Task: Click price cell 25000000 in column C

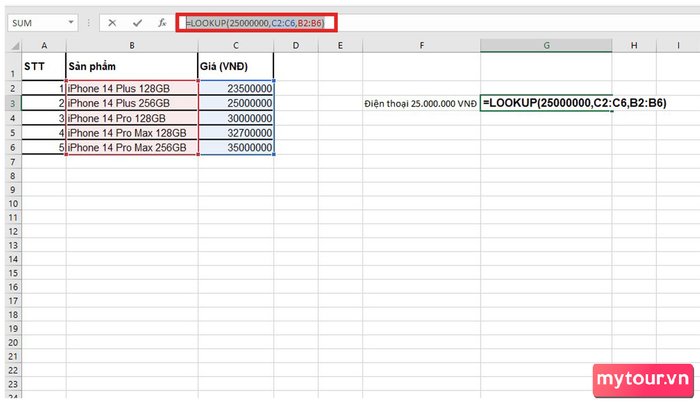Action: [x=236, y=103]
